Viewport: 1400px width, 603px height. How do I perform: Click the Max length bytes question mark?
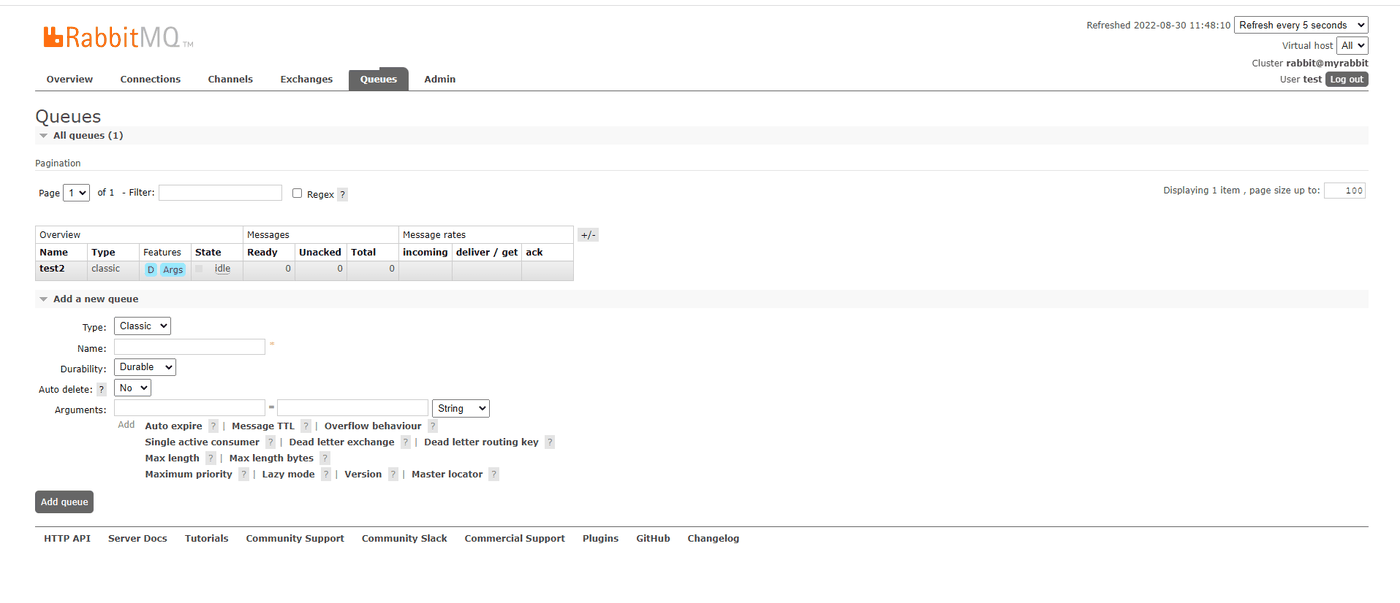click(x=324, y=458)
